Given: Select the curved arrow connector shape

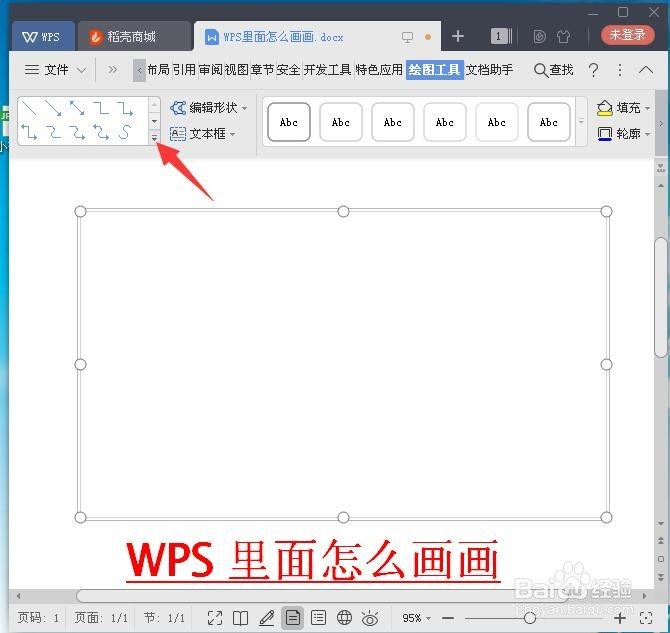Looking at the screenshot, I should click(x=77, y=132).
